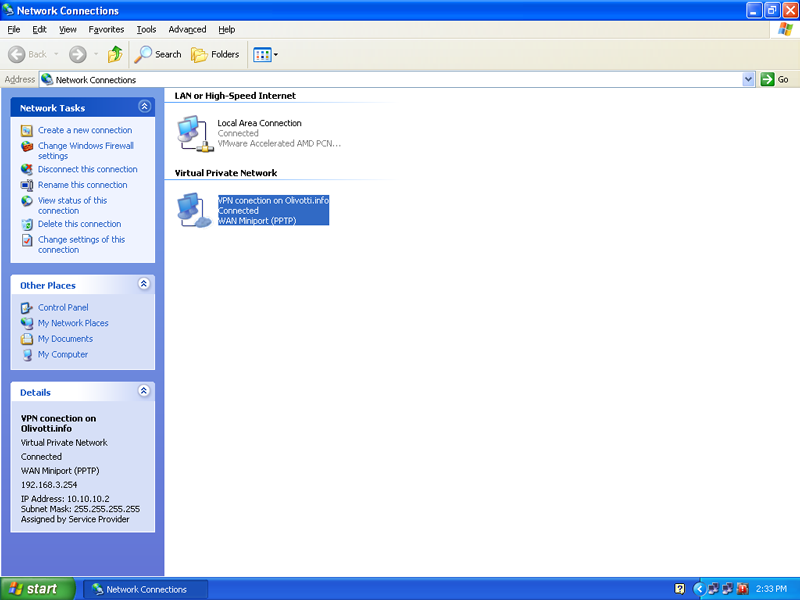Viewport: 800px width, 600px height.
Task: Go up one folder level icon
Action: (115, 54)
